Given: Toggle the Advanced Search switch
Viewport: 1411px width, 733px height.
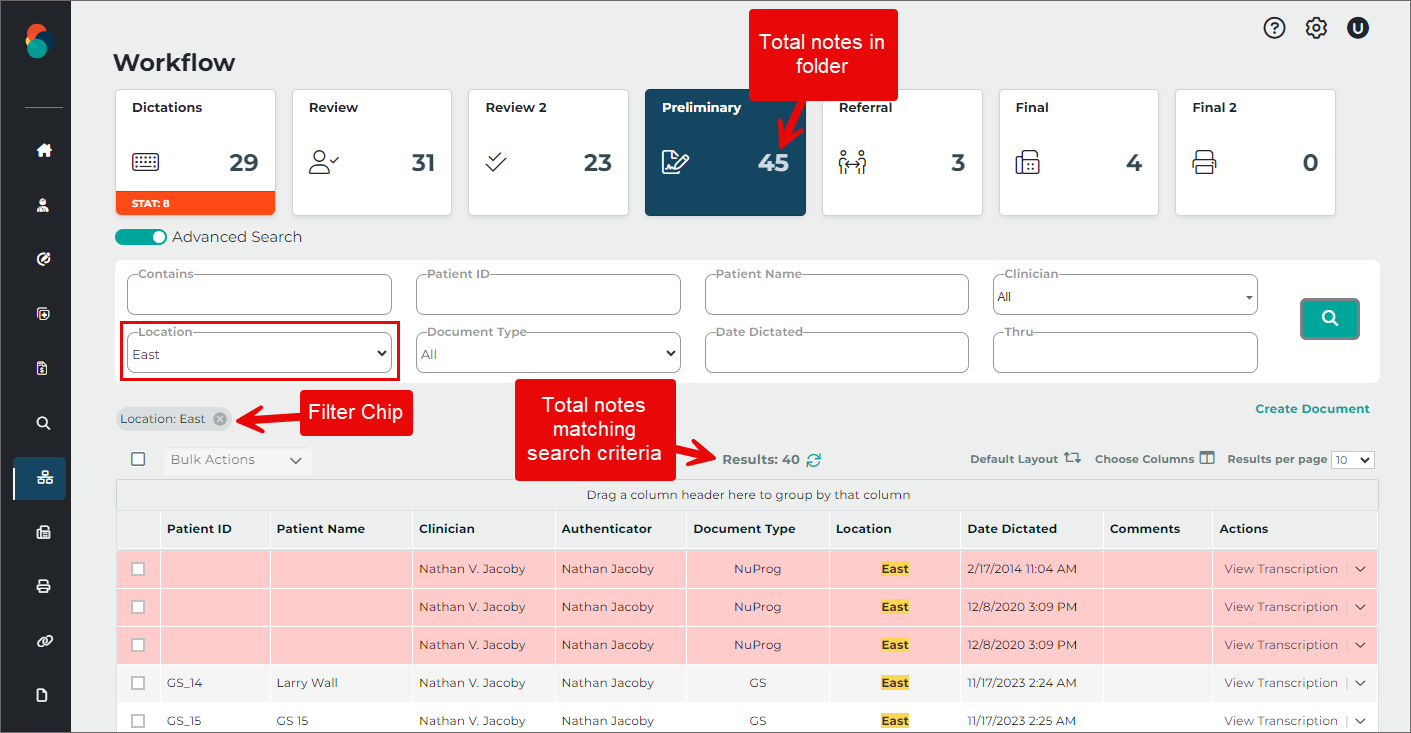Looking at the screenshot, I should tap(141, 237).
